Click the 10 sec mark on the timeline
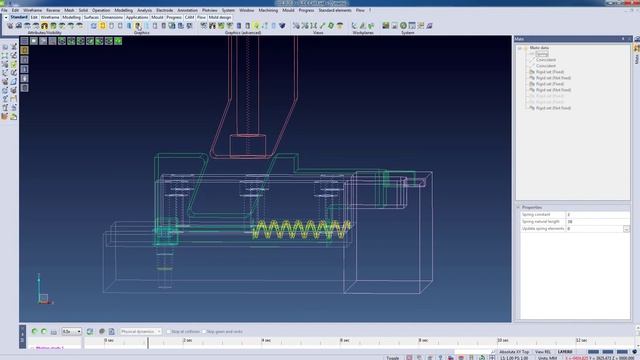This screenshot has height=360, width=640. coord(502,340)
